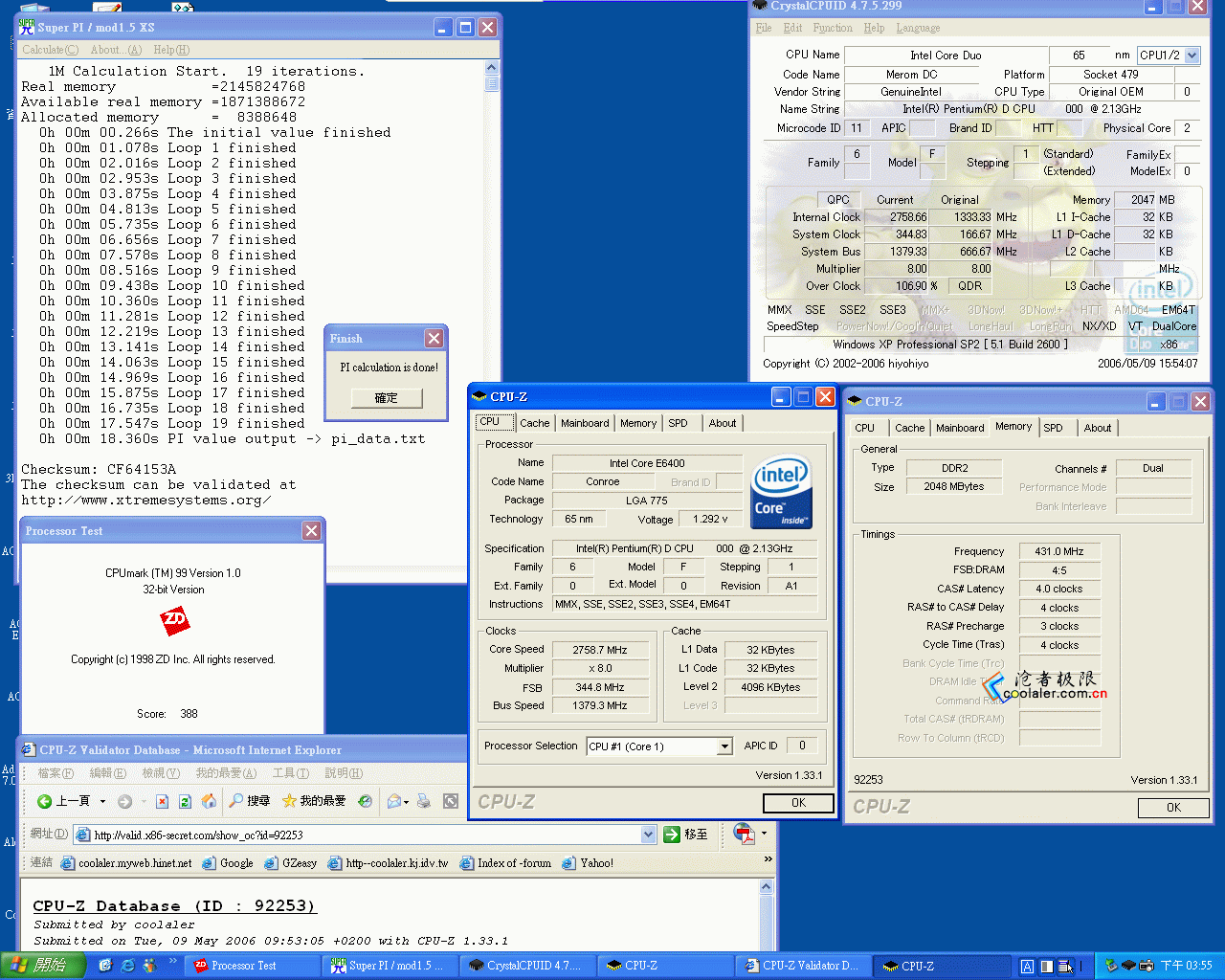Print the page with the printer icon
This screenshot has height=980, width=1225.
pos(424,801)
